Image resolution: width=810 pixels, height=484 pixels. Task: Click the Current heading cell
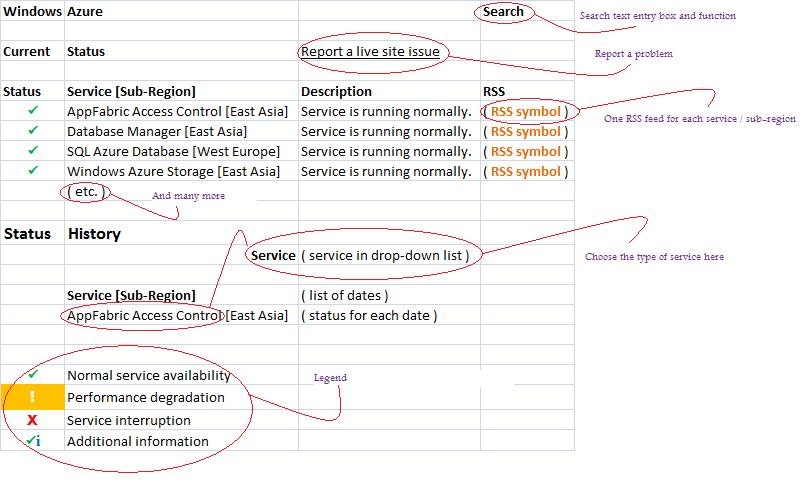coord(27,52)
